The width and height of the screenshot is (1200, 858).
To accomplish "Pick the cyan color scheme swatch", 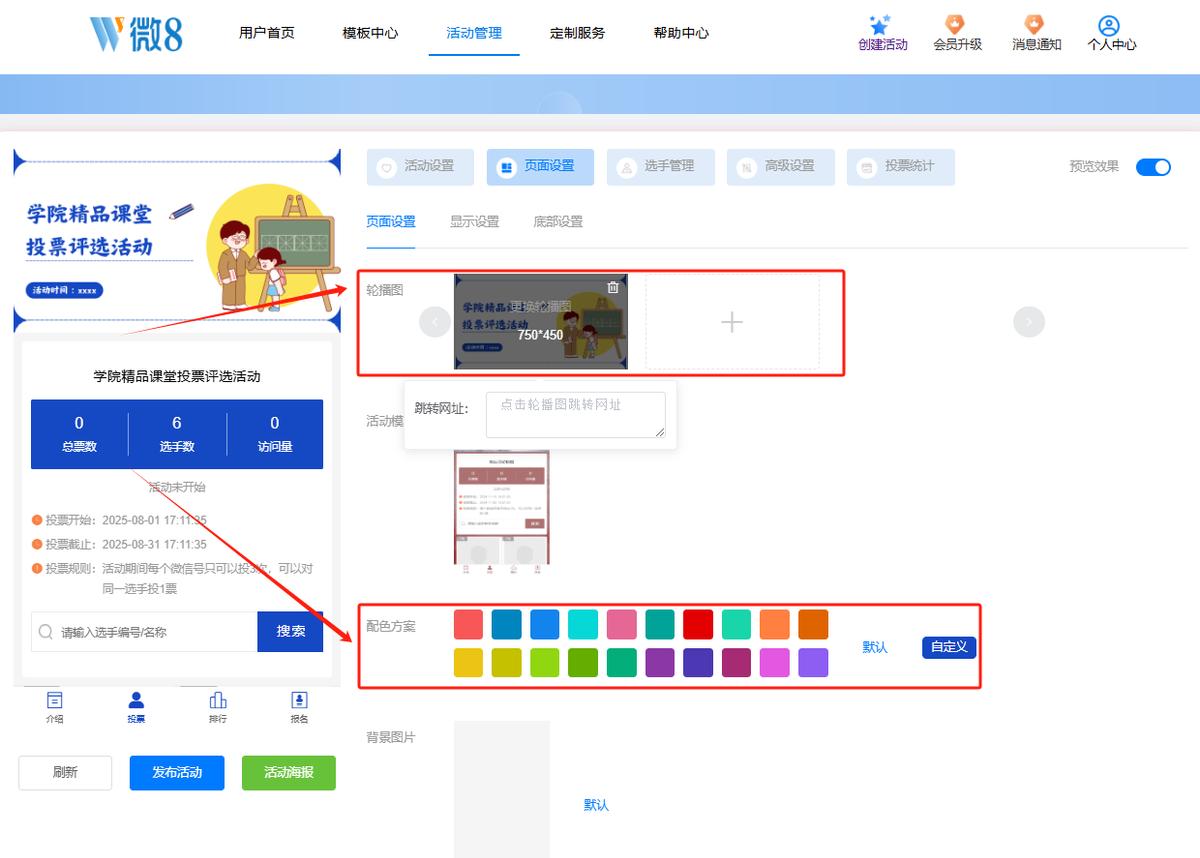I will [x=583, y=625].
